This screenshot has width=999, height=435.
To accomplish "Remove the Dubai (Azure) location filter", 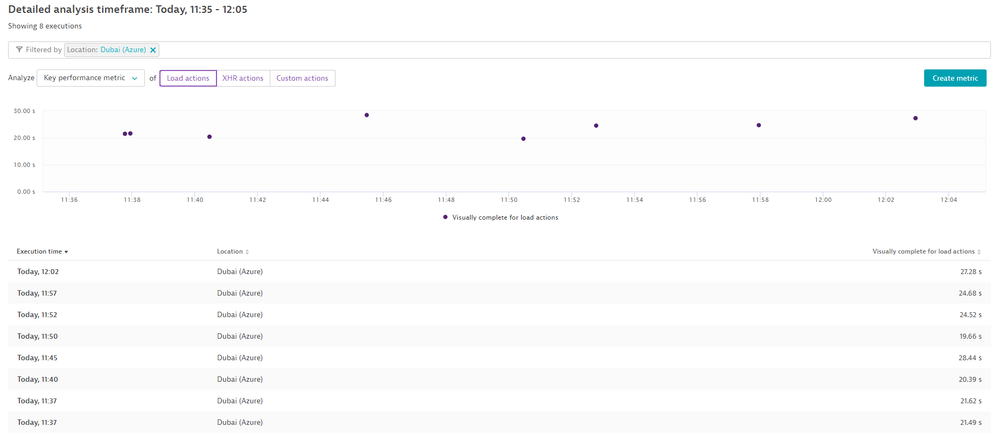I will click(x=153, y=50).
